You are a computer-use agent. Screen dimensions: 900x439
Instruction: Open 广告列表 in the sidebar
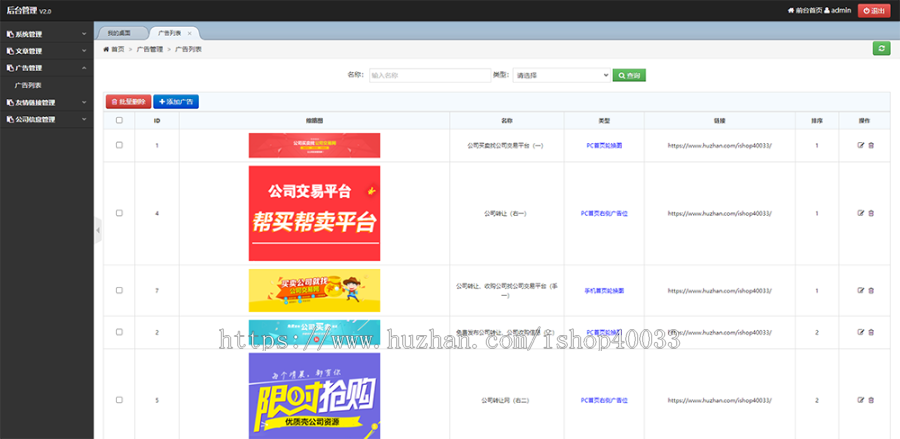pos(28,85)
